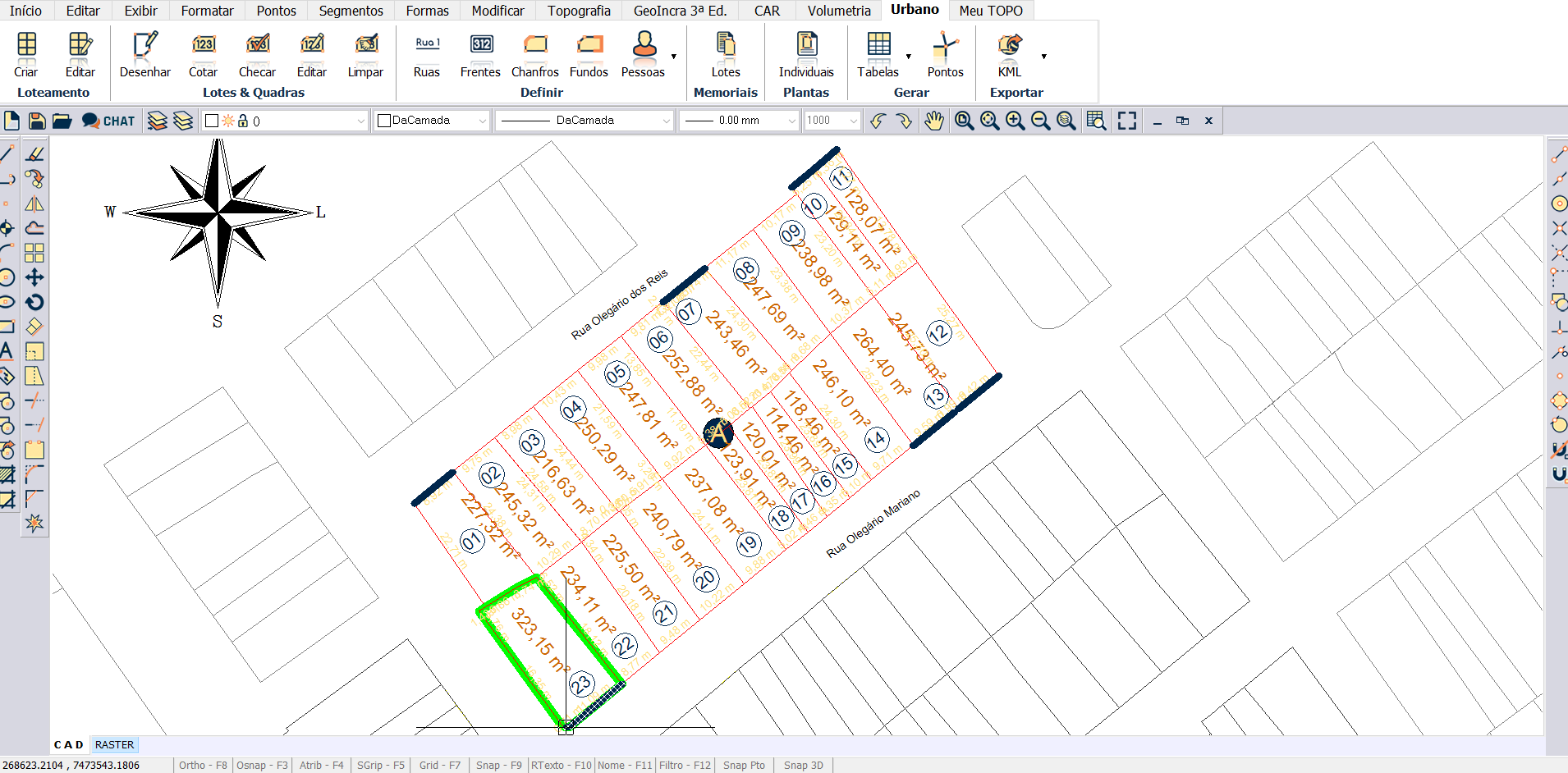1568x773 pixels.
Task: Activate the Pan hand tool
Action: point(934,121)
